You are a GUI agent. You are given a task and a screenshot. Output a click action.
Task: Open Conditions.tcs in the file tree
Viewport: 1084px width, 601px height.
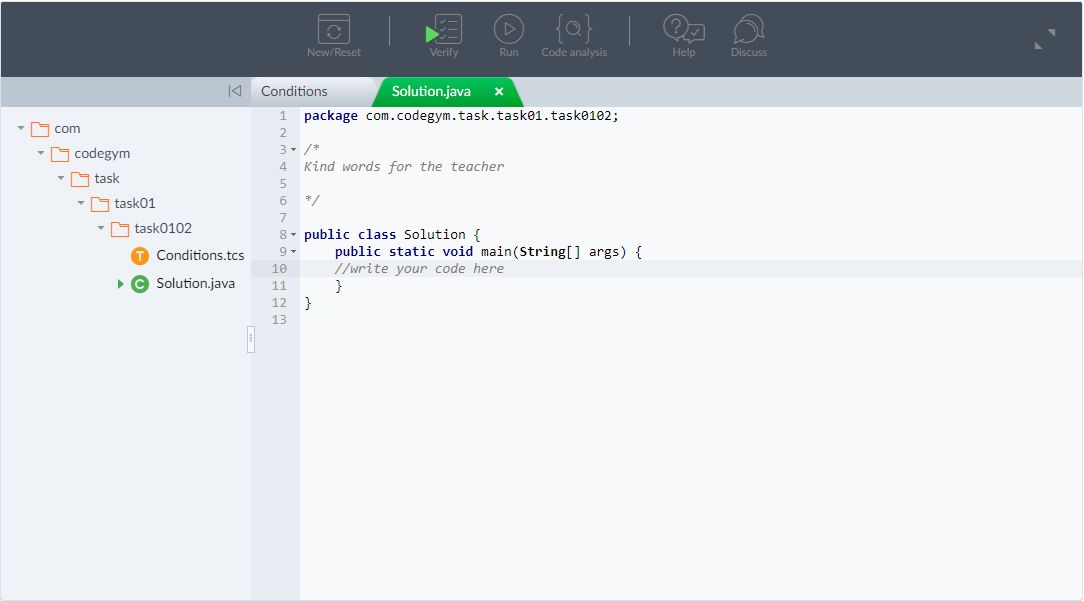click(x=200, y=255)
